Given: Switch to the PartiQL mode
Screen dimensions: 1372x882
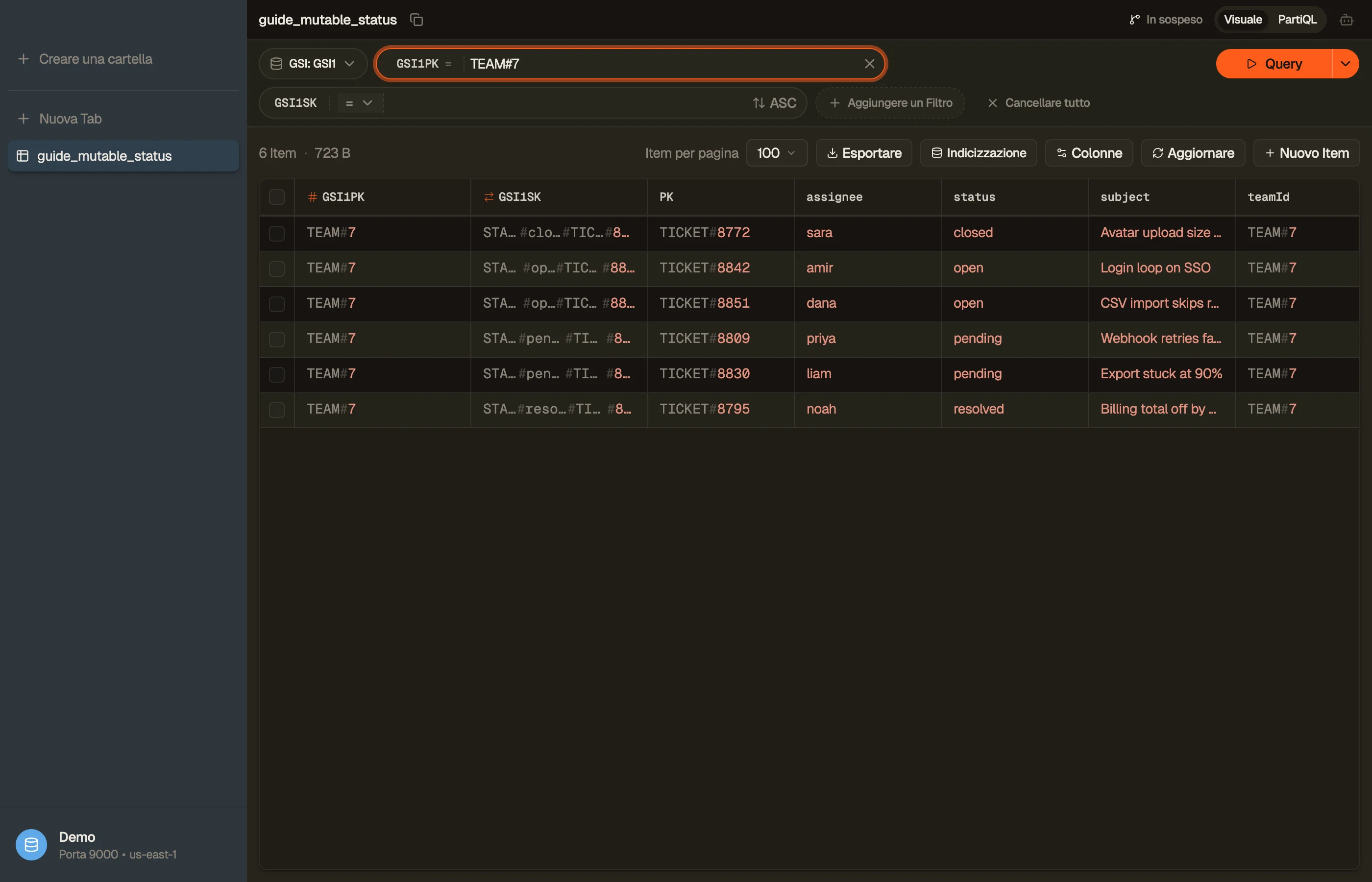Looking at the screenshot, I should coord(1297,20).
